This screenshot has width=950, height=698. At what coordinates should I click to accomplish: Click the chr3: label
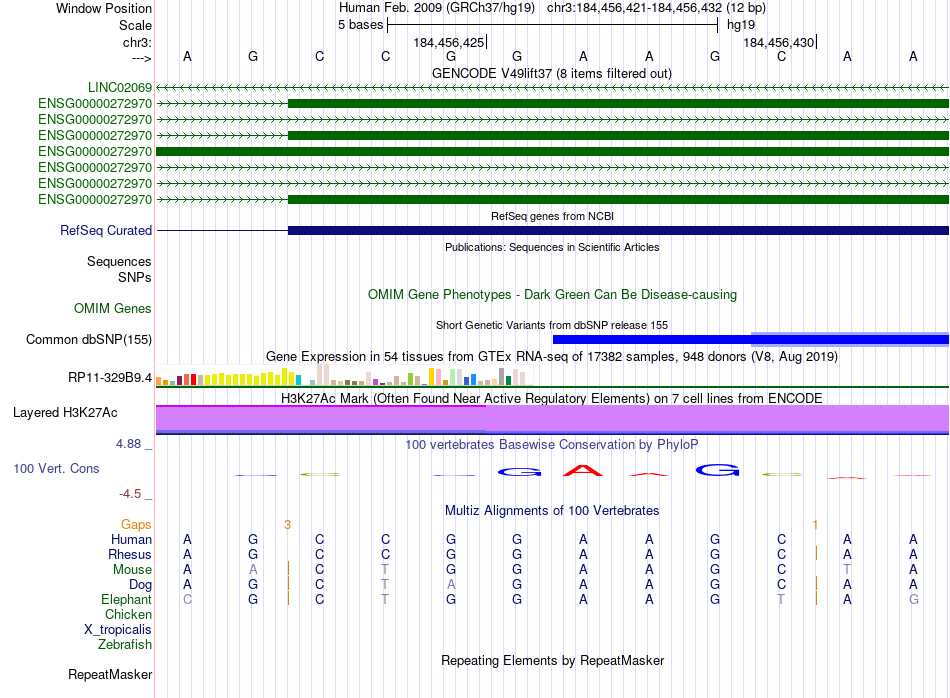pyautogui.click(x=137, y=42)
